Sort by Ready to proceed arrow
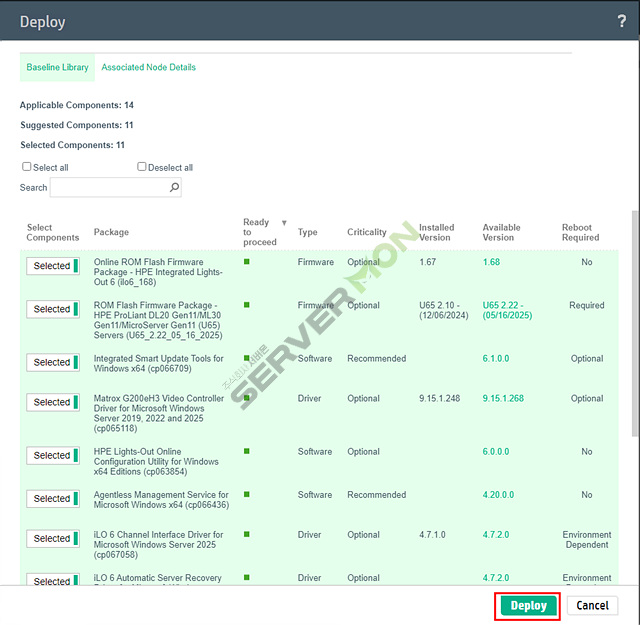640x625 pixels. tap(284, 223)
